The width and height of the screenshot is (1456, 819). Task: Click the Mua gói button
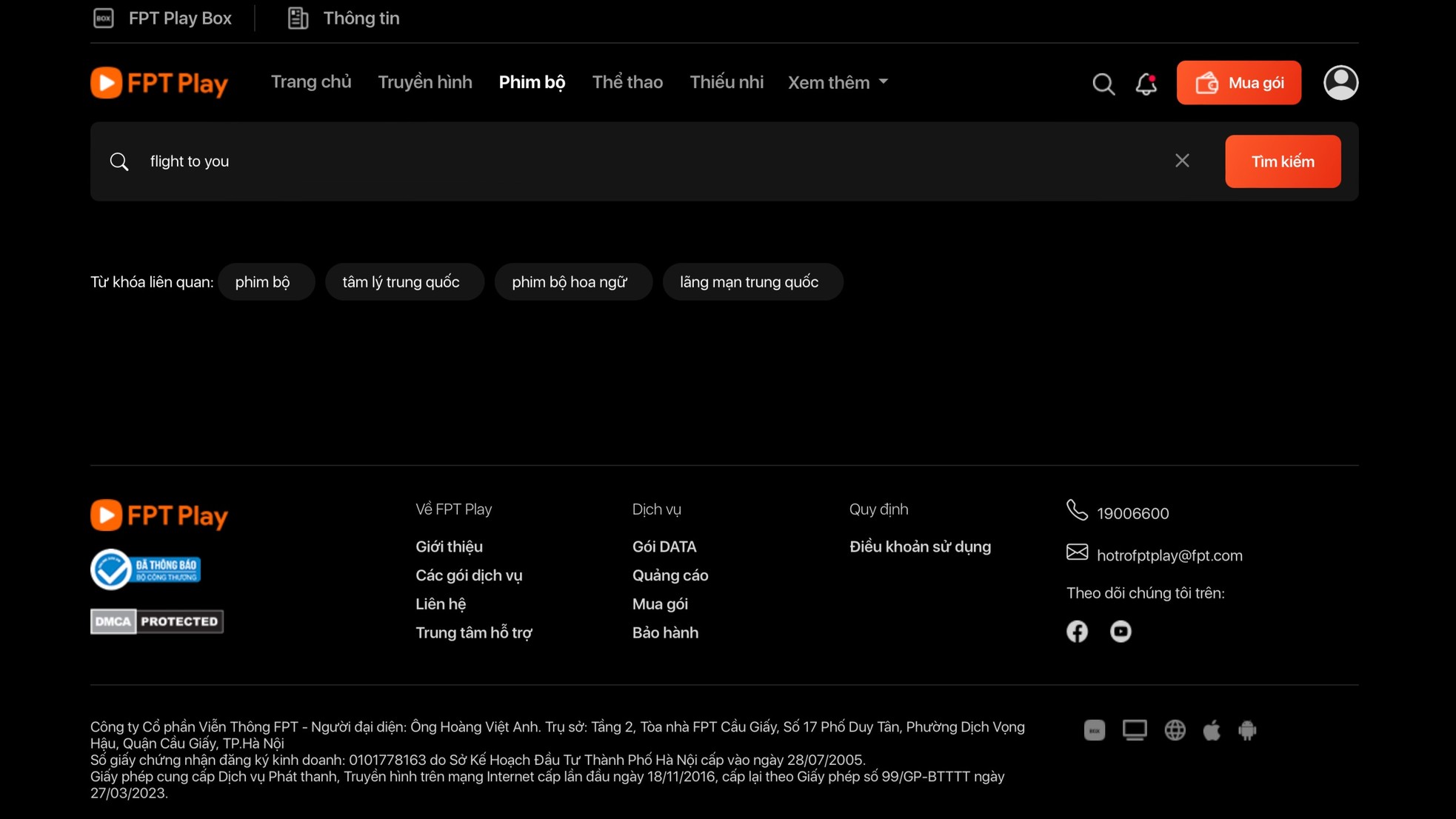click(x=1238, y=82)
